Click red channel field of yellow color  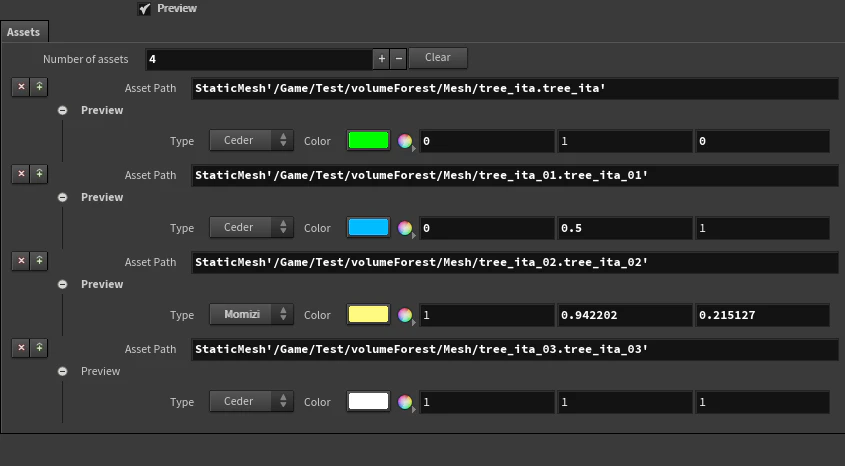487,315
